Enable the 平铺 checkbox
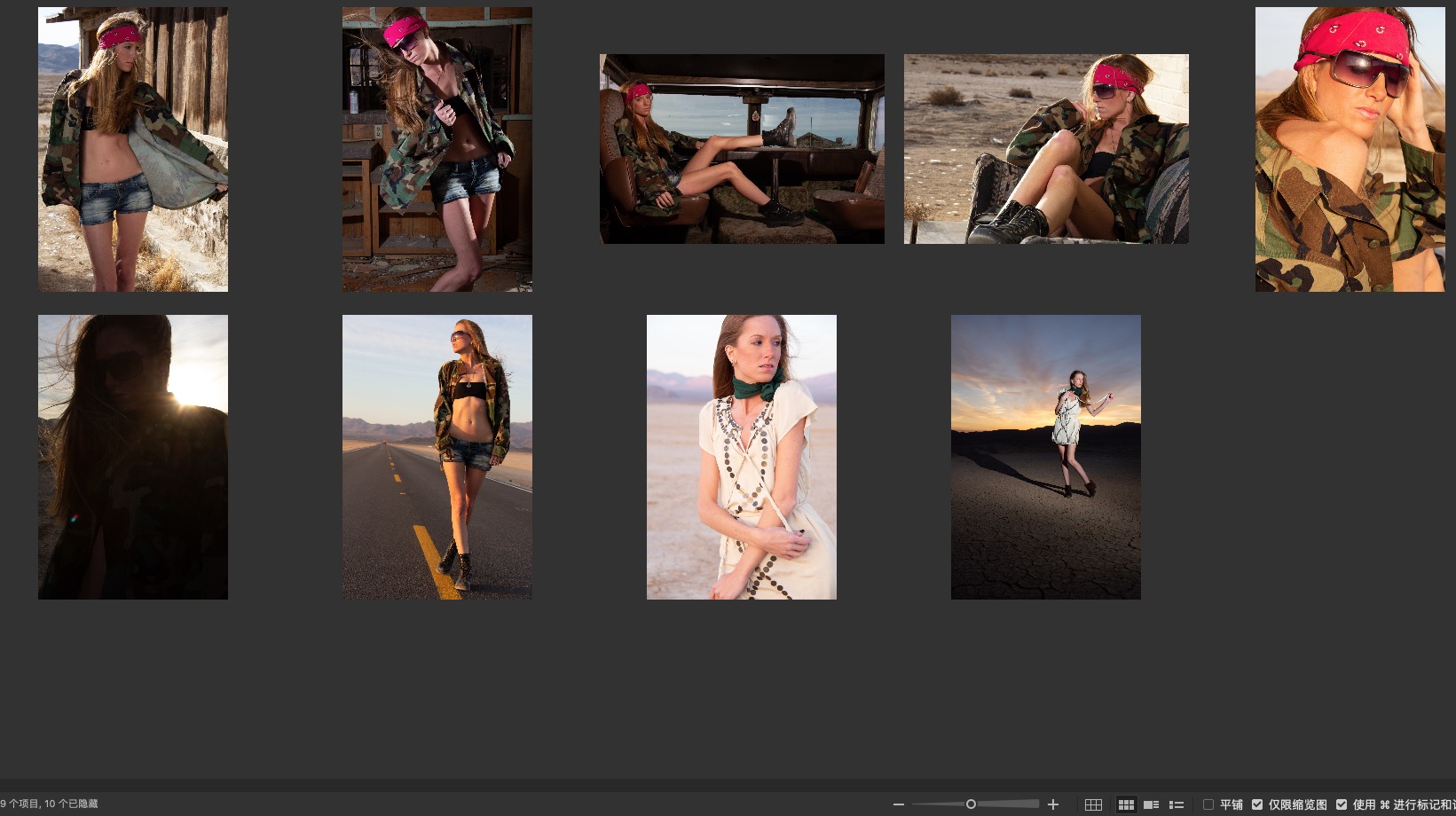This screenshot has height=816, width=1456. click(x=1208, y=804)
